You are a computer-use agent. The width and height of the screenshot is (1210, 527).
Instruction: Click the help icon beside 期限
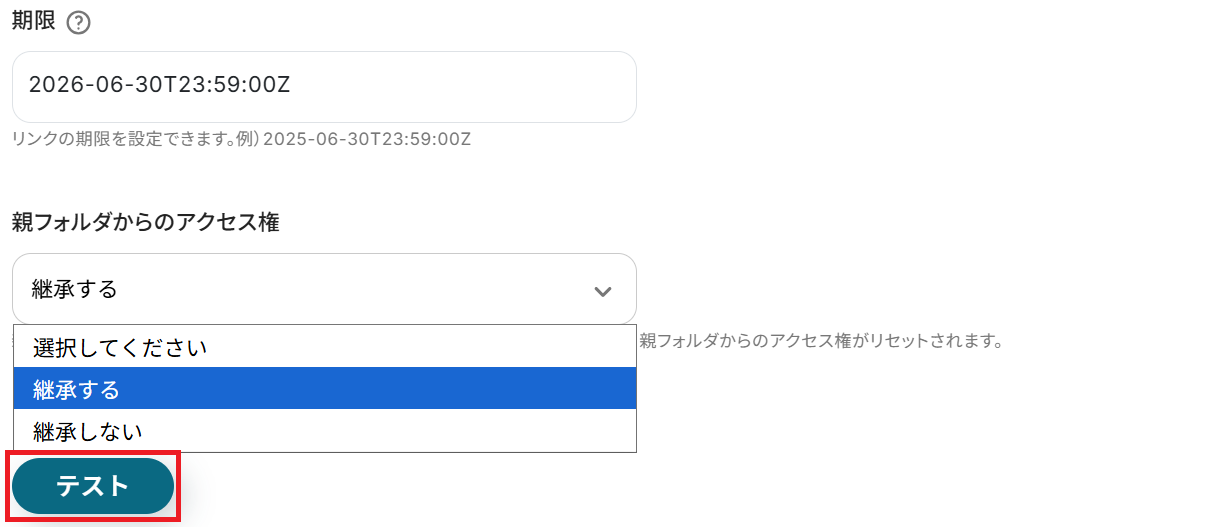click(78, 22)
